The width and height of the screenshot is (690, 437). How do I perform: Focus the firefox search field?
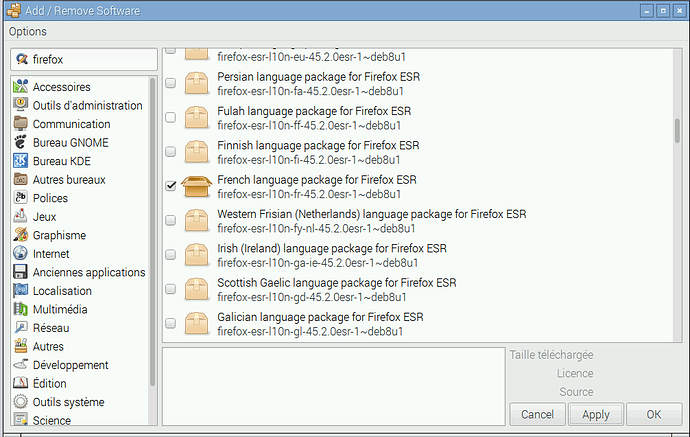(x=84, y=59)
